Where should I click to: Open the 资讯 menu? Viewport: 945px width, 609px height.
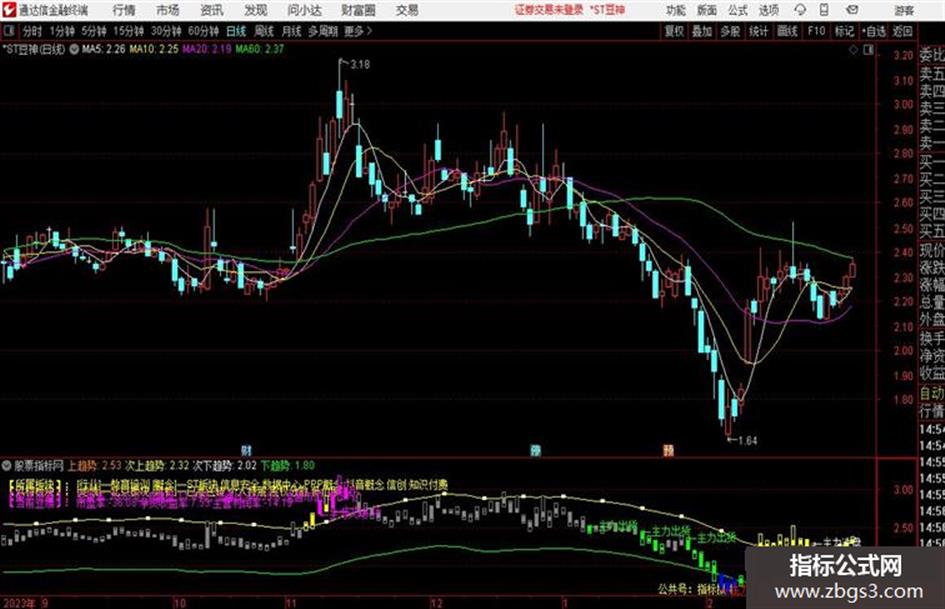[212, 10]
